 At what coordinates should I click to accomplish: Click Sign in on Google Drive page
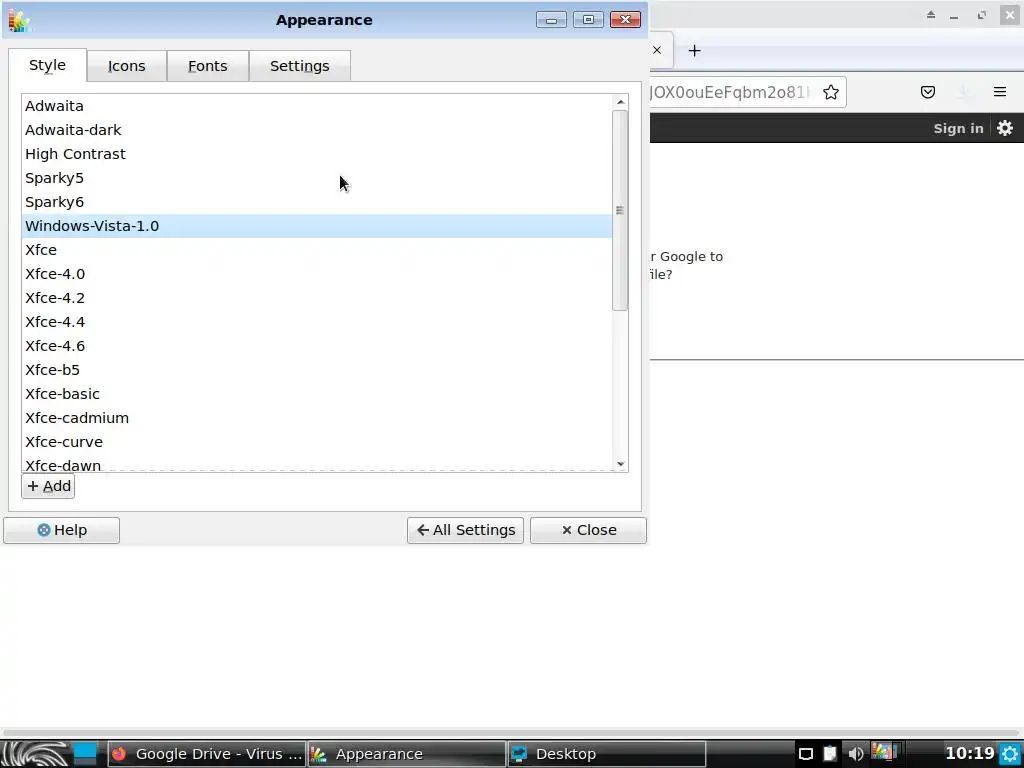[958, 128]
